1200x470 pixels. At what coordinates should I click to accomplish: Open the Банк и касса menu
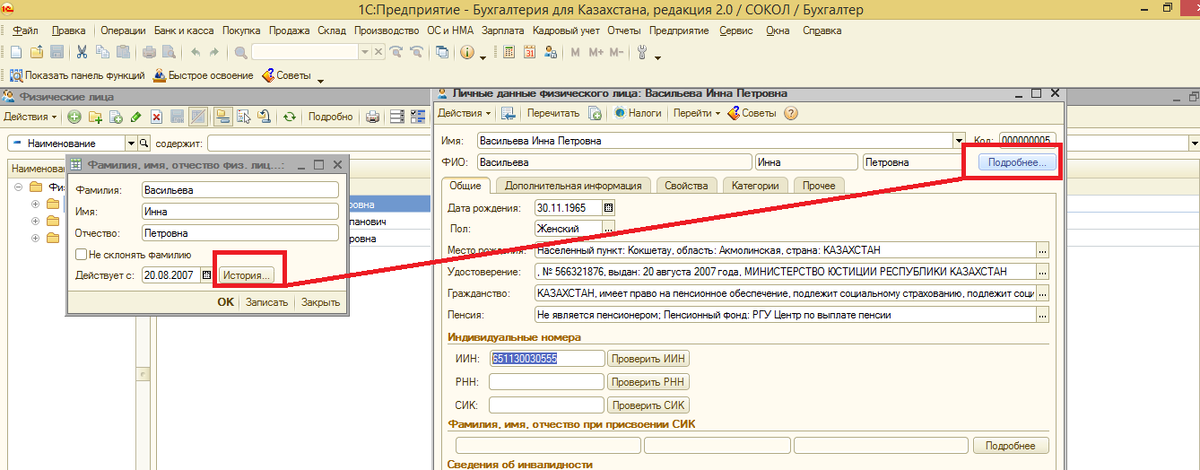click(x=183, y=30)
